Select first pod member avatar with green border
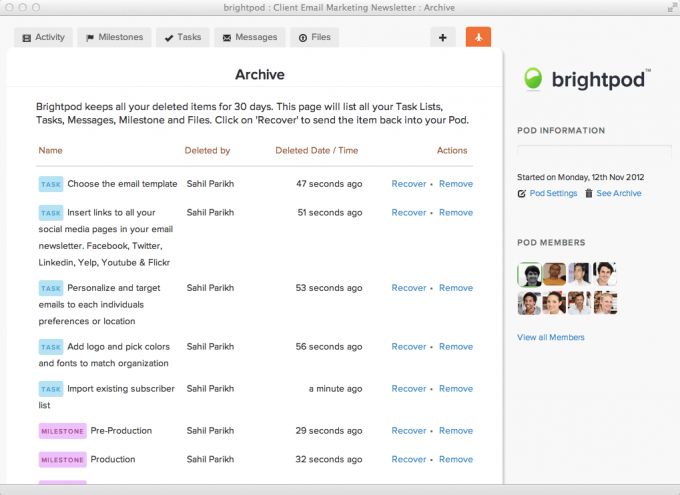The width and height of the screenshot is (680, 495). point(530,274)
